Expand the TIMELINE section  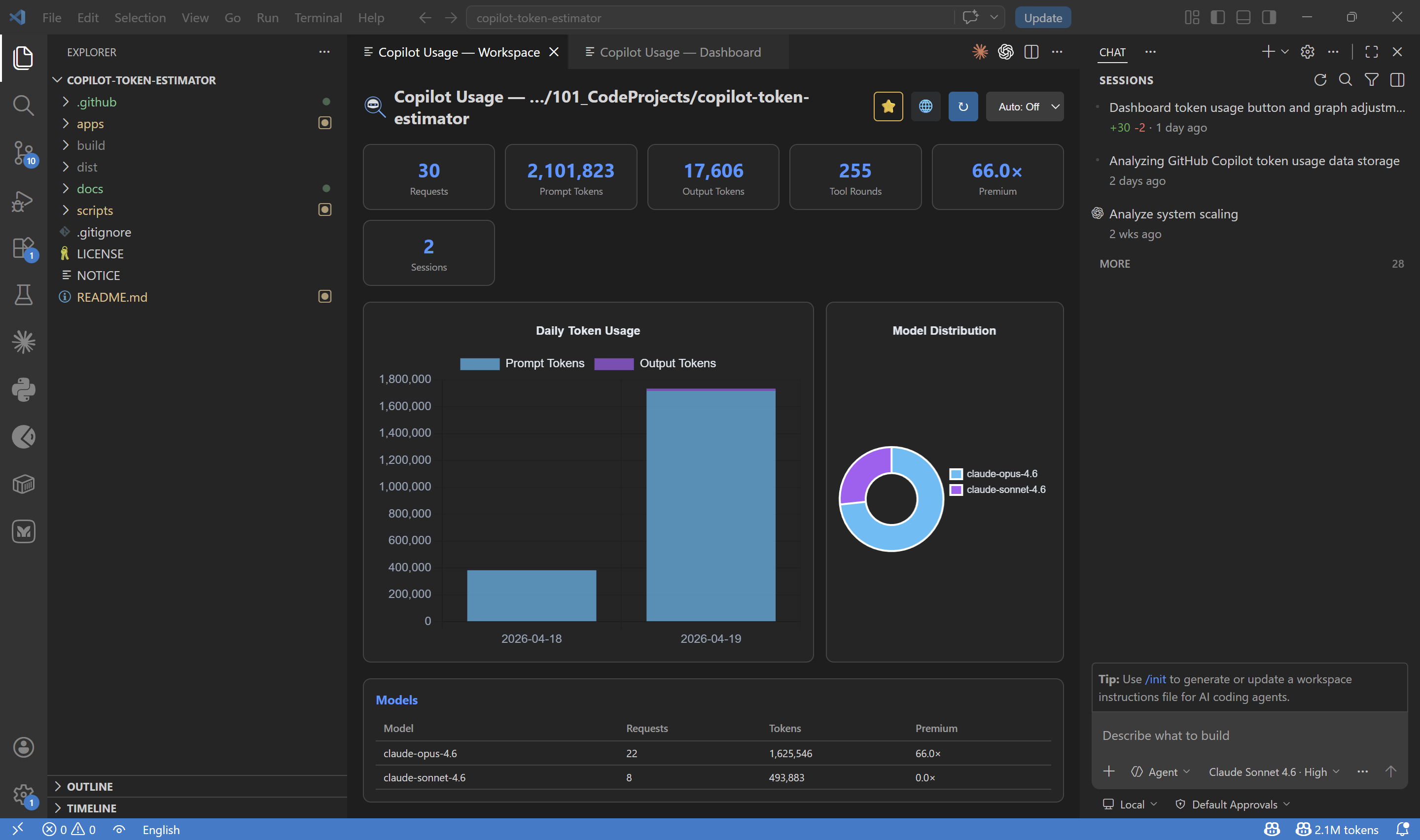tap(197, 808)
